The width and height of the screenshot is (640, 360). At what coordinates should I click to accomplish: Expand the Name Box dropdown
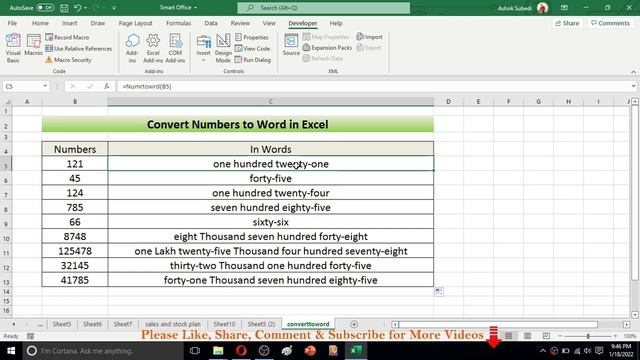45,86
